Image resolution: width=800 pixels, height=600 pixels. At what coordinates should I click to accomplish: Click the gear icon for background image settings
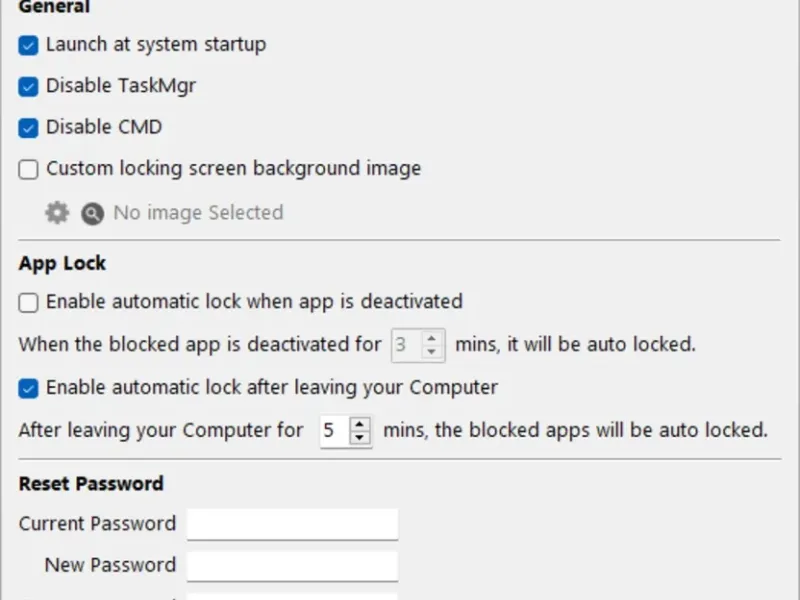[57, 212]
